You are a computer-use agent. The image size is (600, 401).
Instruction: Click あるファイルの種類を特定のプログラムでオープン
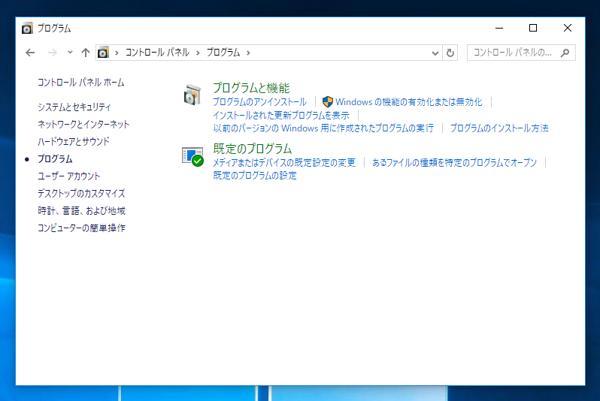pyautogui.click(x=455, y=163)
